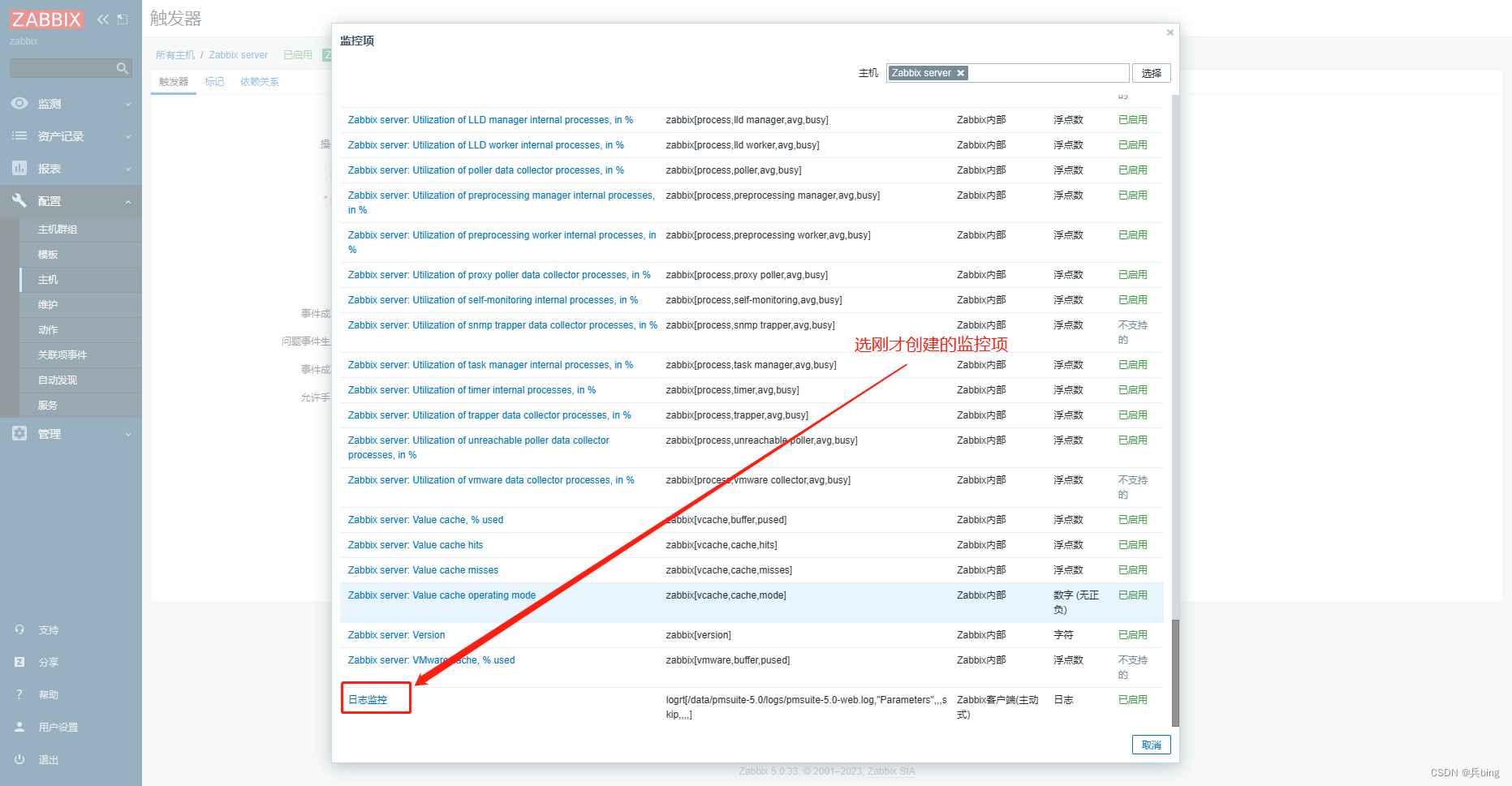This screenshot has height=786, width=1512.
Task: Click the Zabbix server breadcrumb link
Action: (238, 55)
